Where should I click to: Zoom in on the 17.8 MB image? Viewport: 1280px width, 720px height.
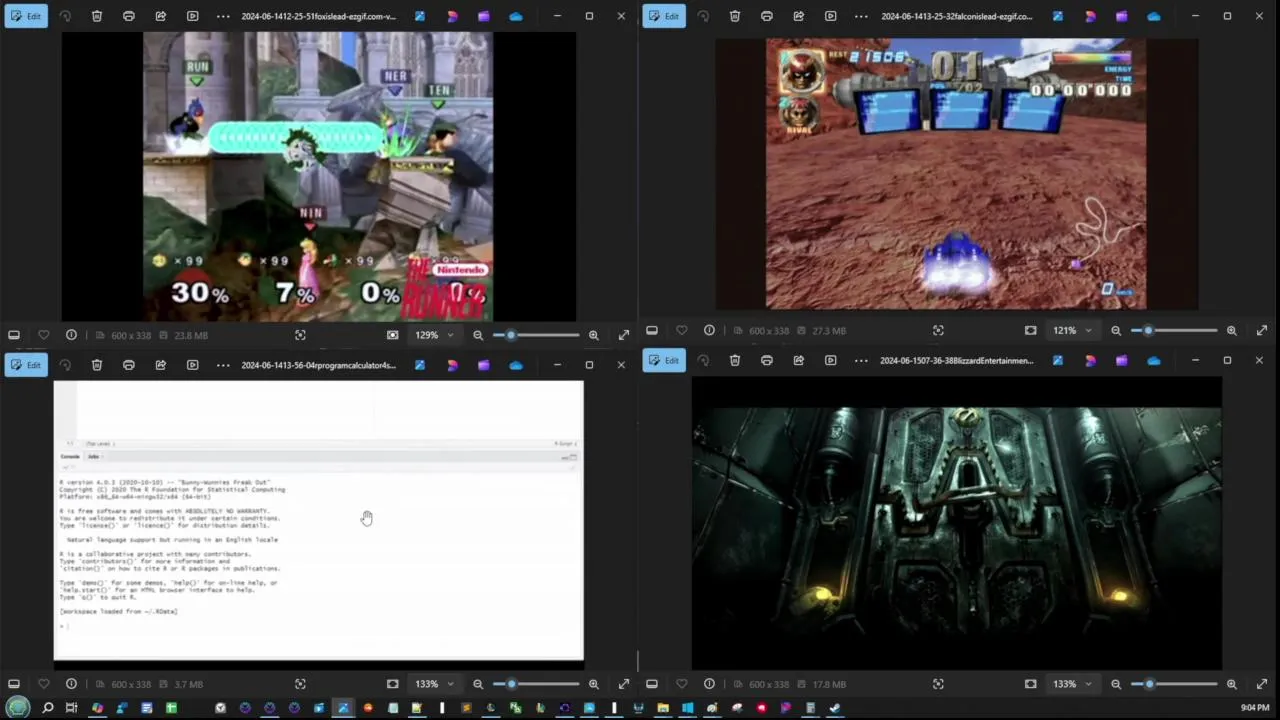pos(1231,684)
